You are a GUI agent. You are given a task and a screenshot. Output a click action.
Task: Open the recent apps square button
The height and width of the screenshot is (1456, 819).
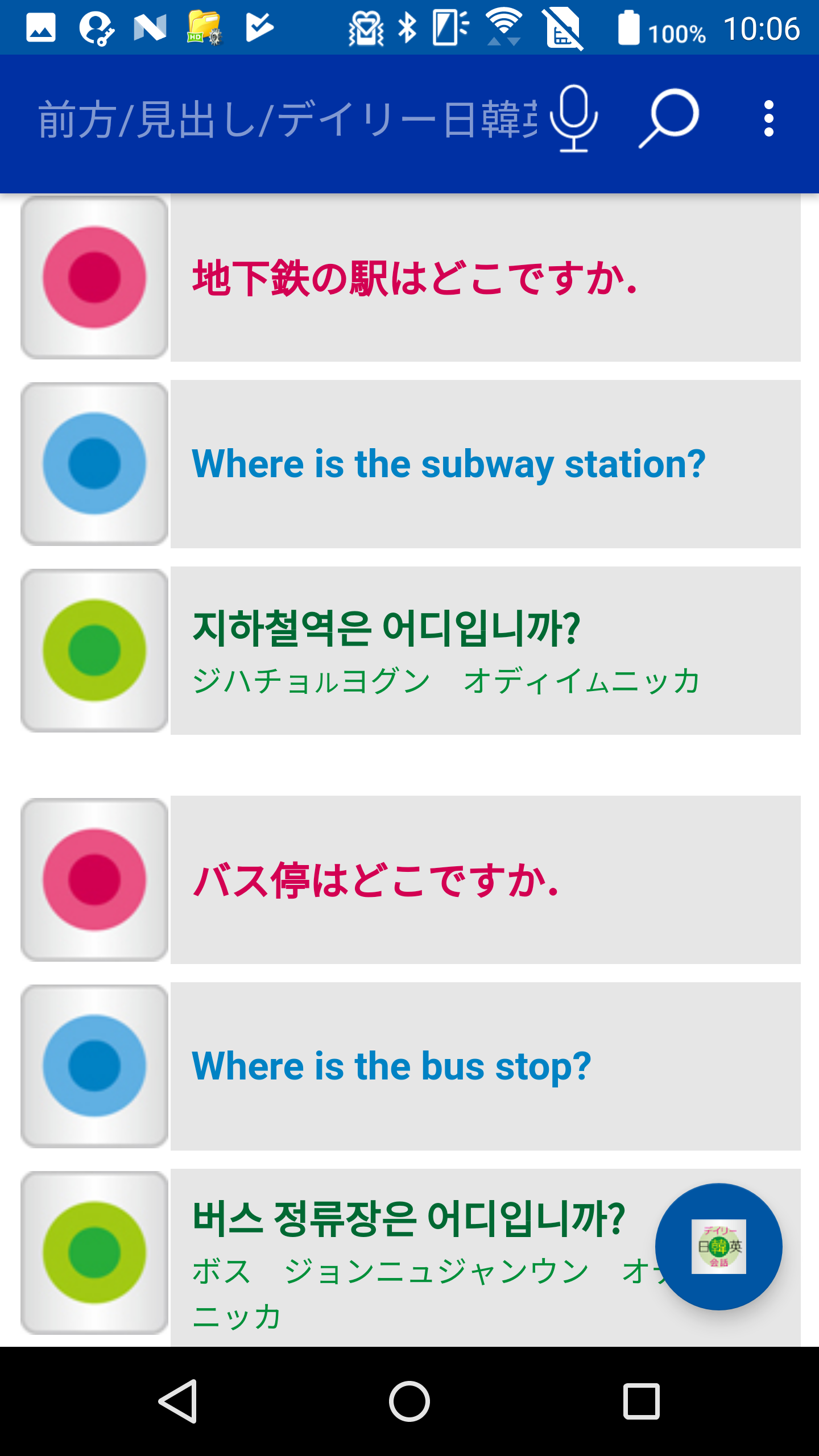point(641,1401)
